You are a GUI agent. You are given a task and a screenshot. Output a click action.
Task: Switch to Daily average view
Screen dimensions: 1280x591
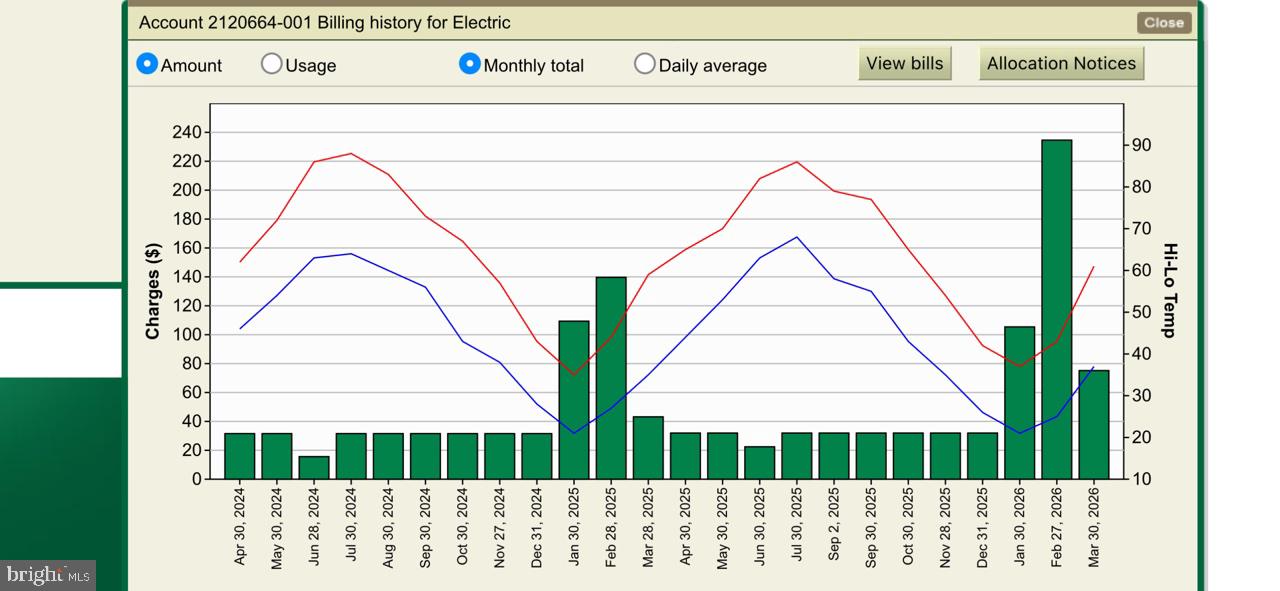coord(645,64)
